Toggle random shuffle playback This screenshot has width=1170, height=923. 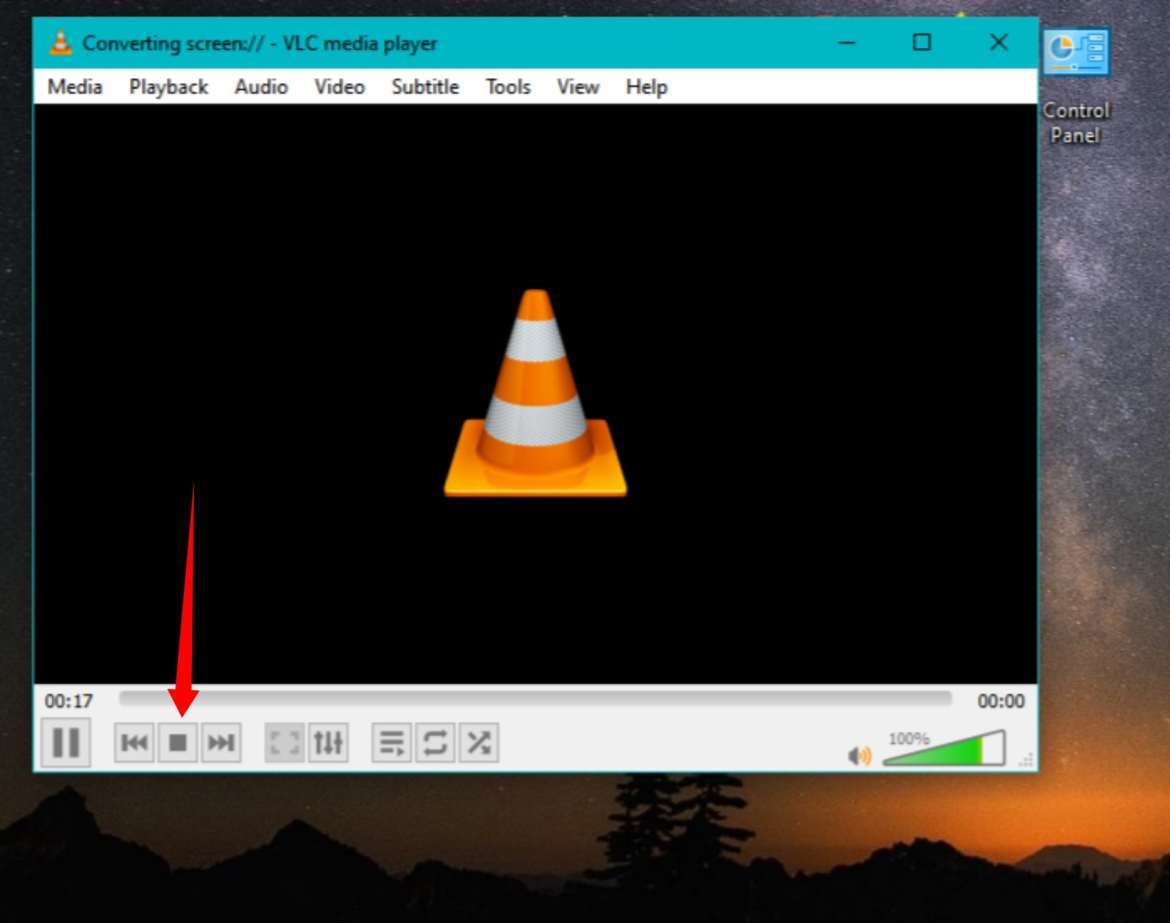pyautogui.click(x=479, y=742)
